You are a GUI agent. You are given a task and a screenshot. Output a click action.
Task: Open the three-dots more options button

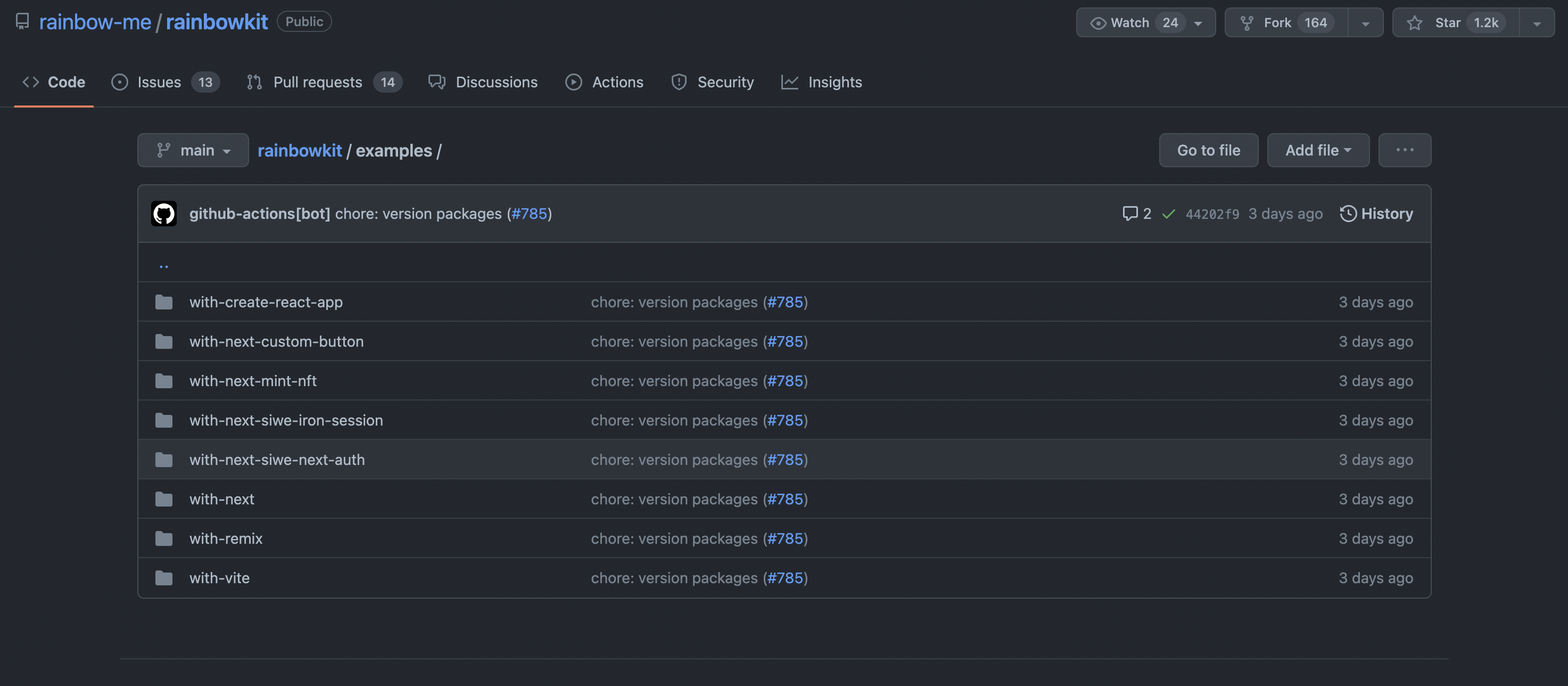coord(1404,150)
